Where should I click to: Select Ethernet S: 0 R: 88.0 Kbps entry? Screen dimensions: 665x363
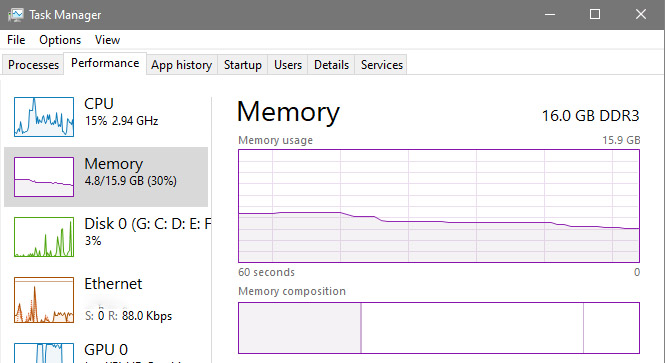click(x=106, y=300)
